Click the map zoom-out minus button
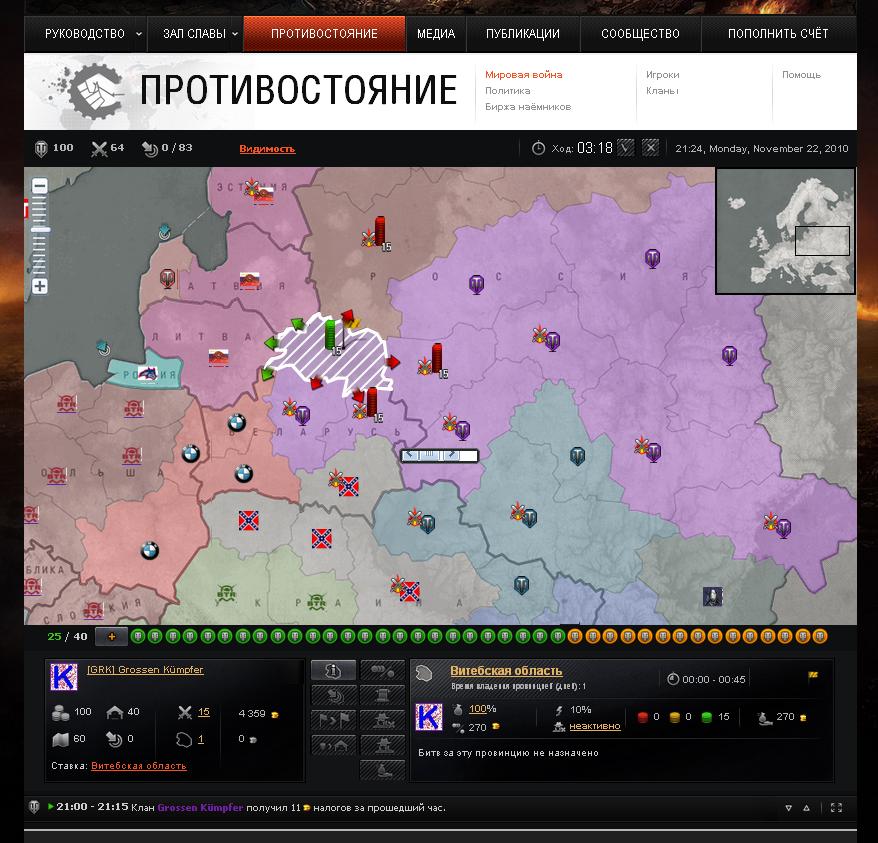 (40, 186)
